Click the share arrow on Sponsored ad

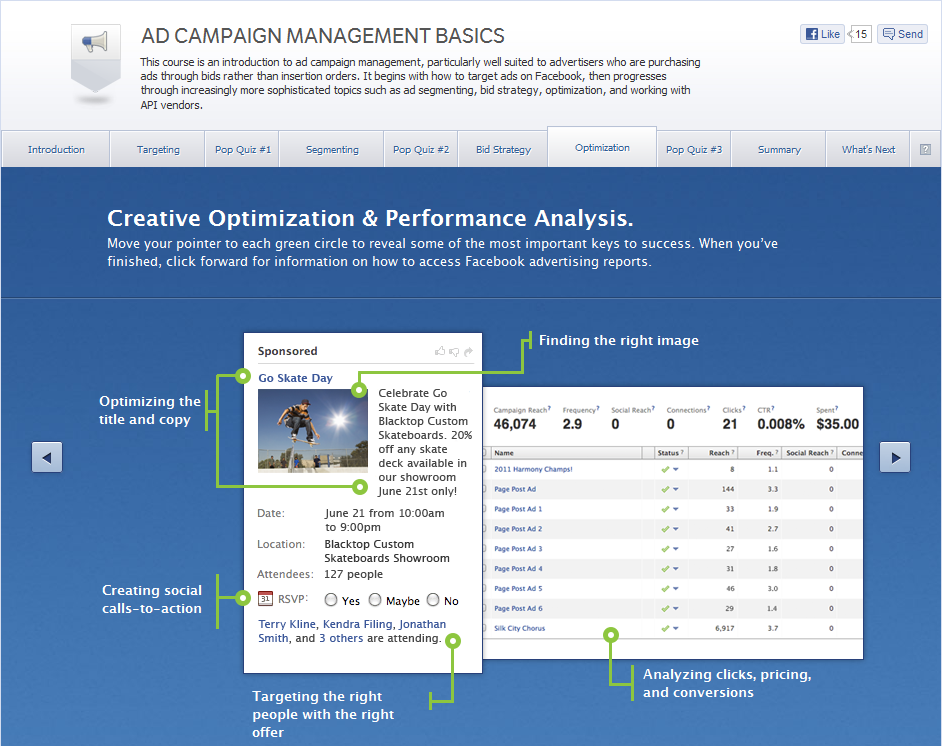click(469, 351)
